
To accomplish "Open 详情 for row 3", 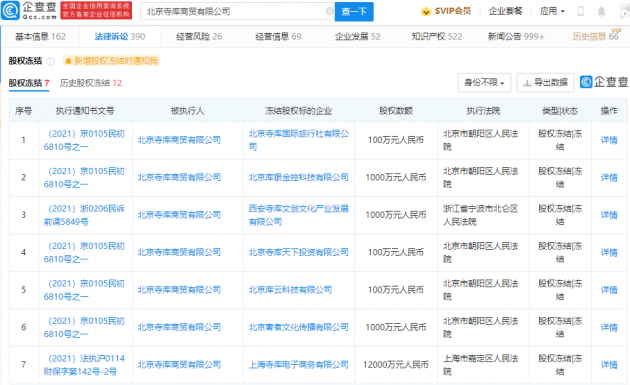I will pyautogui.click(x=609, y=215).
